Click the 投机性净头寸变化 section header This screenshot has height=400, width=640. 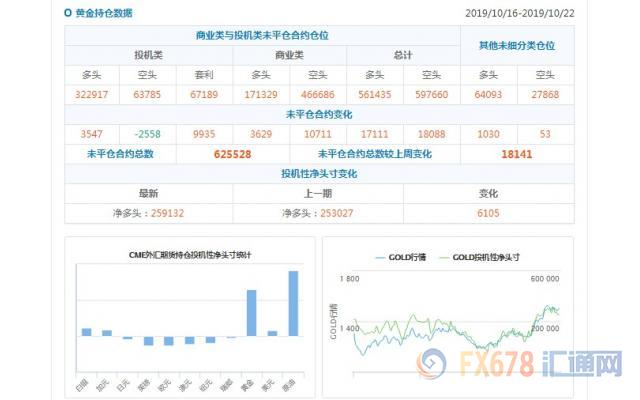[x=319, y=174]
